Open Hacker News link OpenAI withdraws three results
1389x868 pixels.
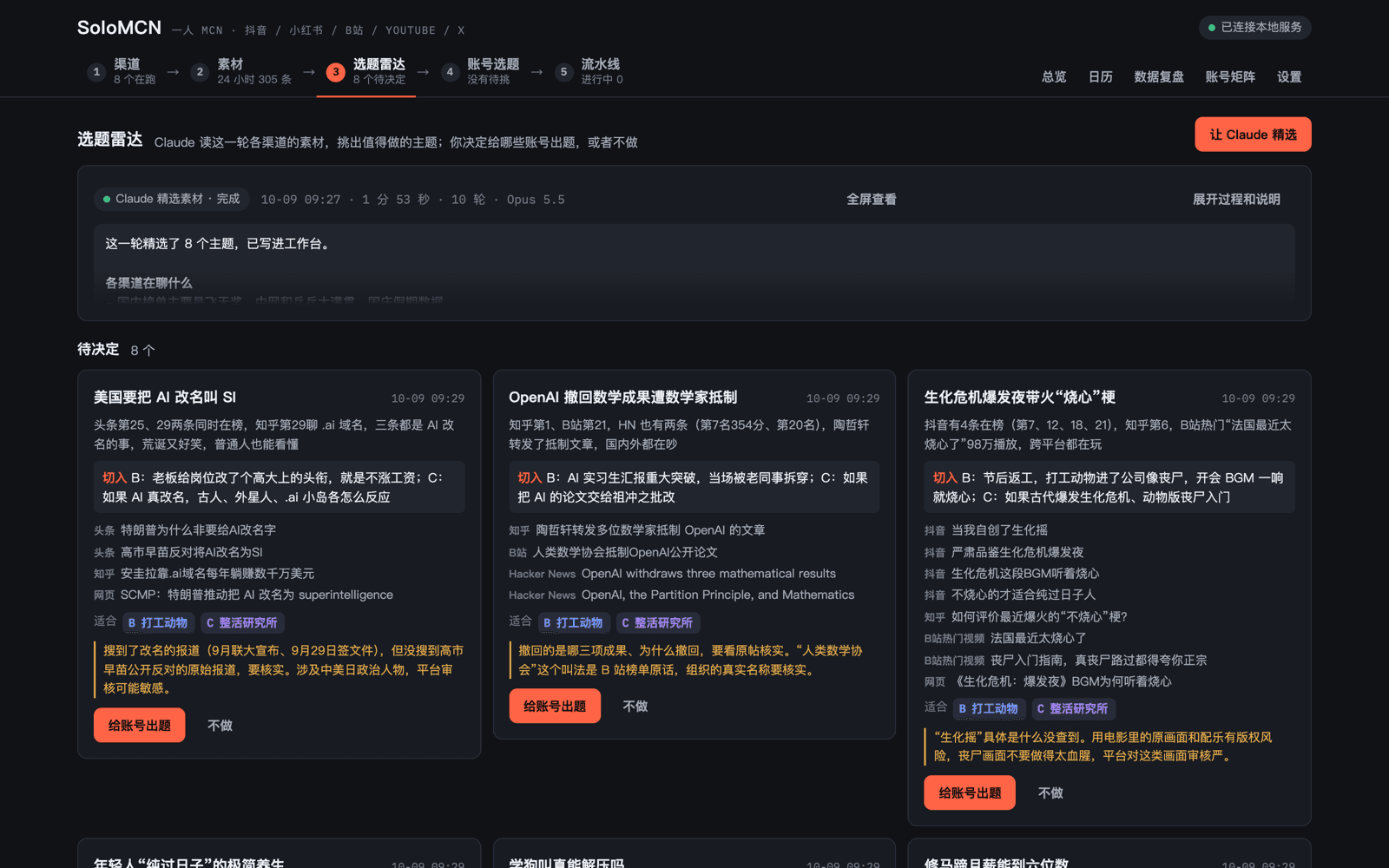tap(672, 574)
